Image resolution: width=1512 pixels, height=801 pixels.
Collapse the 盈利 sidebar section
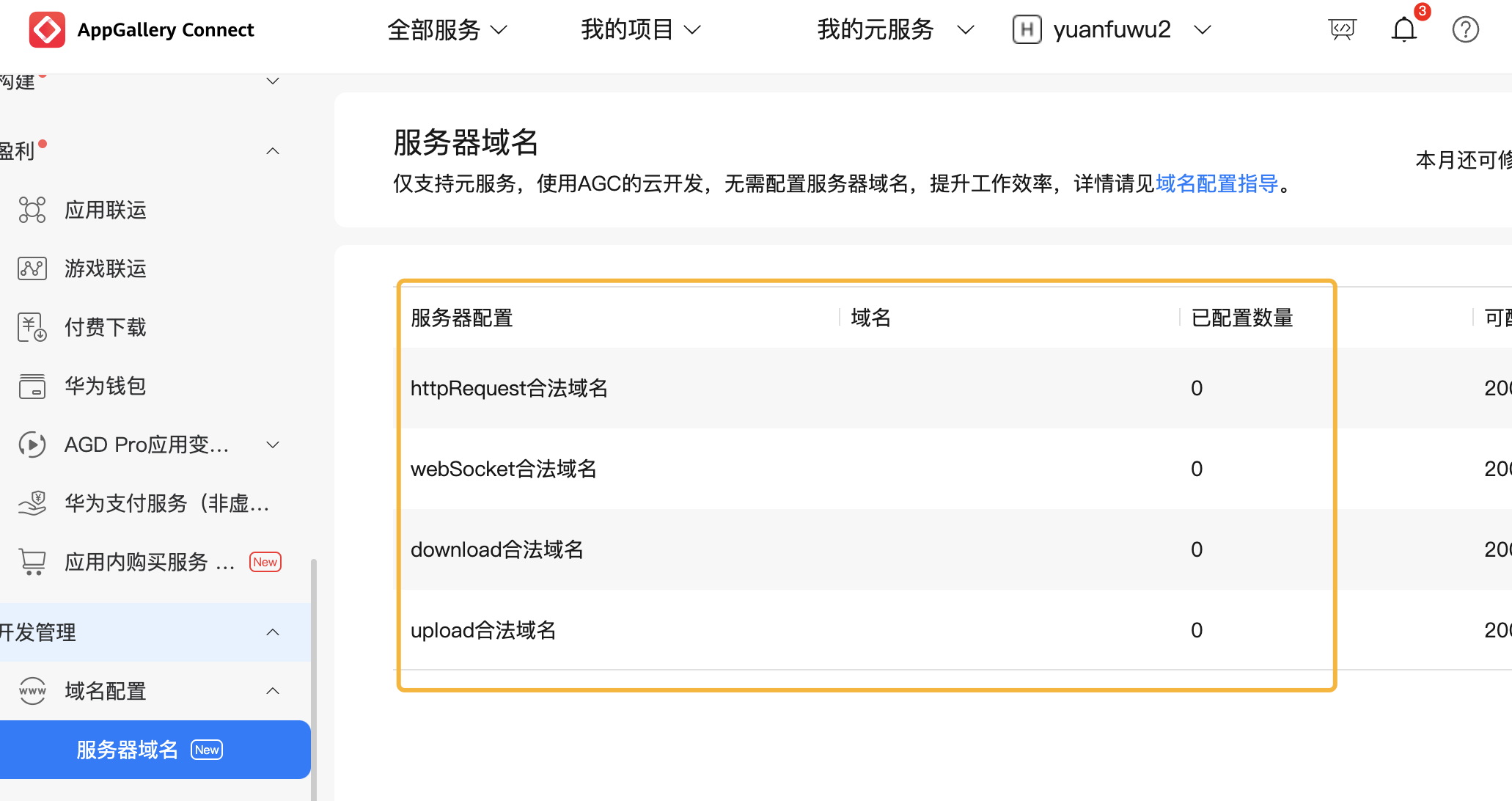click(x=273, y=152)
